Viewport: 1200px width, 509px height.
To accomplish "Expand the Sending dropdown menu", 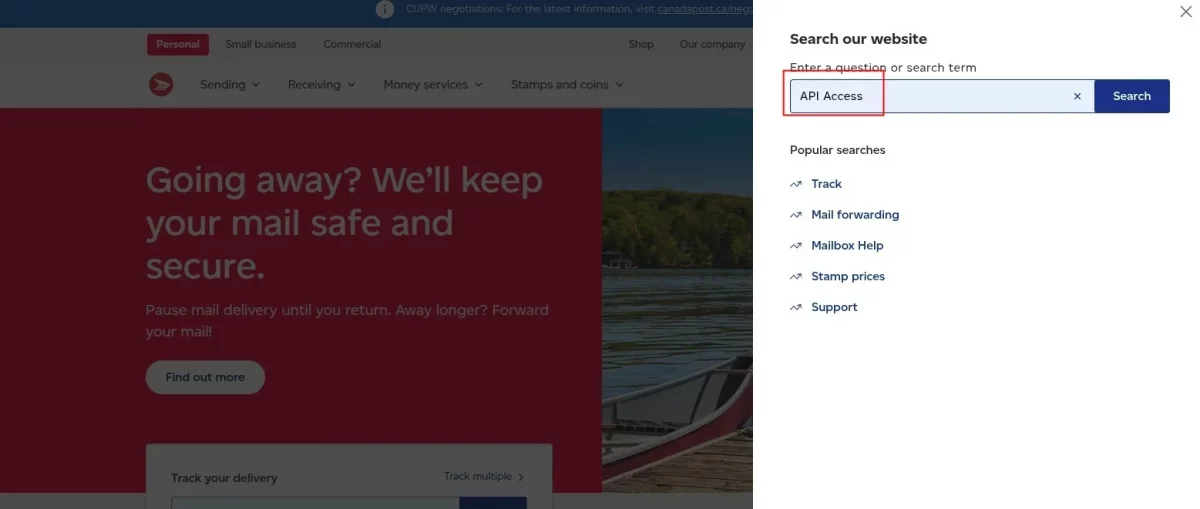I will (x=230, y=85).
